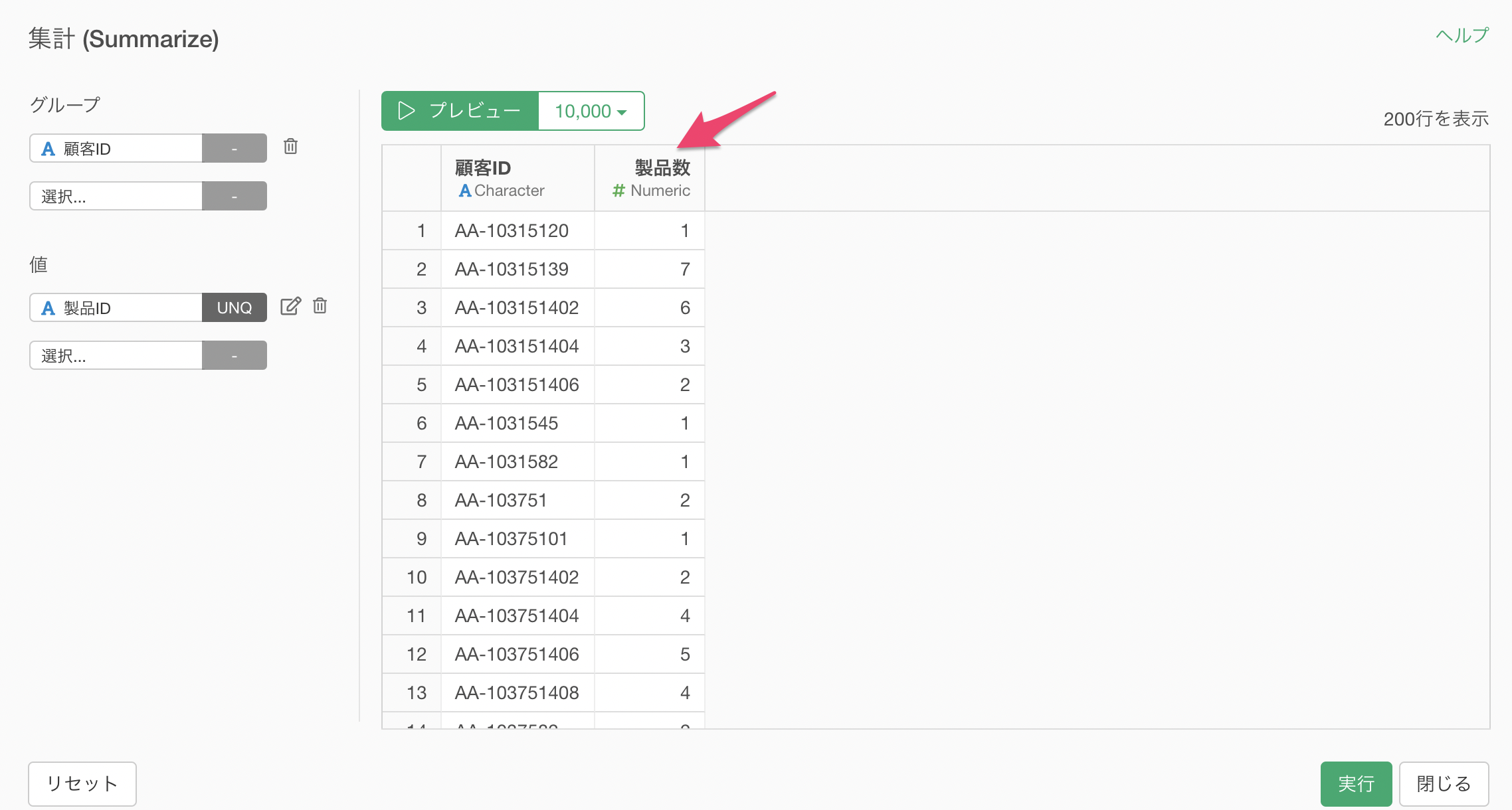The width and height of the screenshot is (1512, 810).
Task: Click the letter icon beside 製品ID value field
Action: pyautogui.click(x=48, y=308)
